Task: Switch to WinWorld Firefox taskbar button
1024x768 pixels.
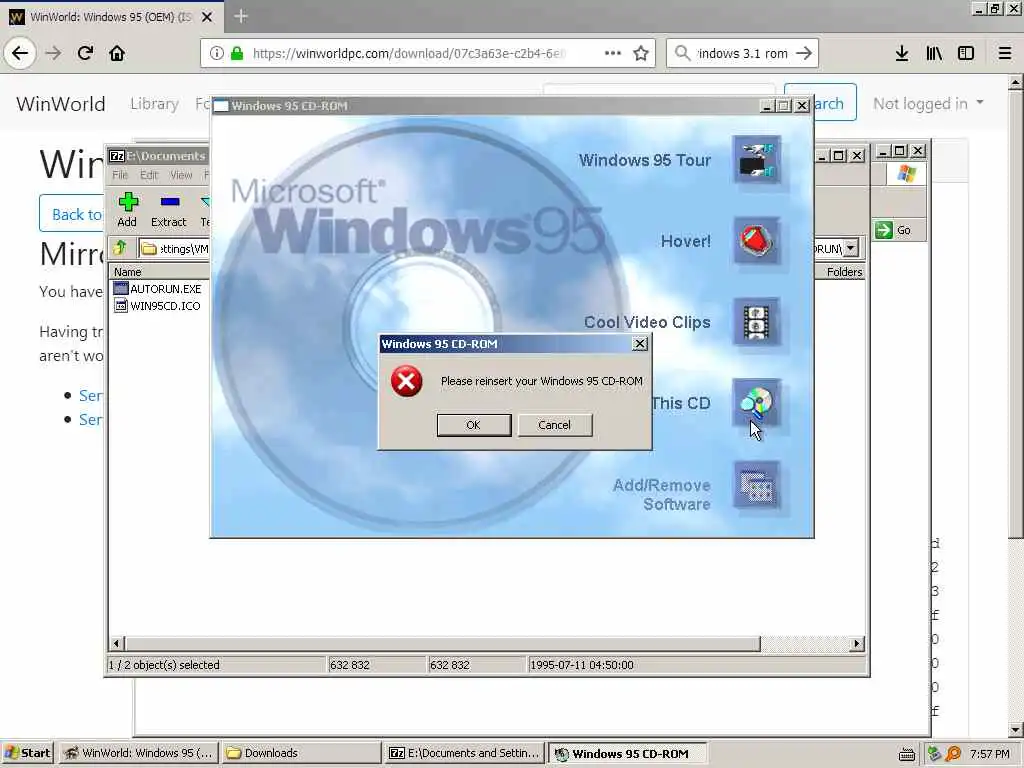Action: click(138, 753)
